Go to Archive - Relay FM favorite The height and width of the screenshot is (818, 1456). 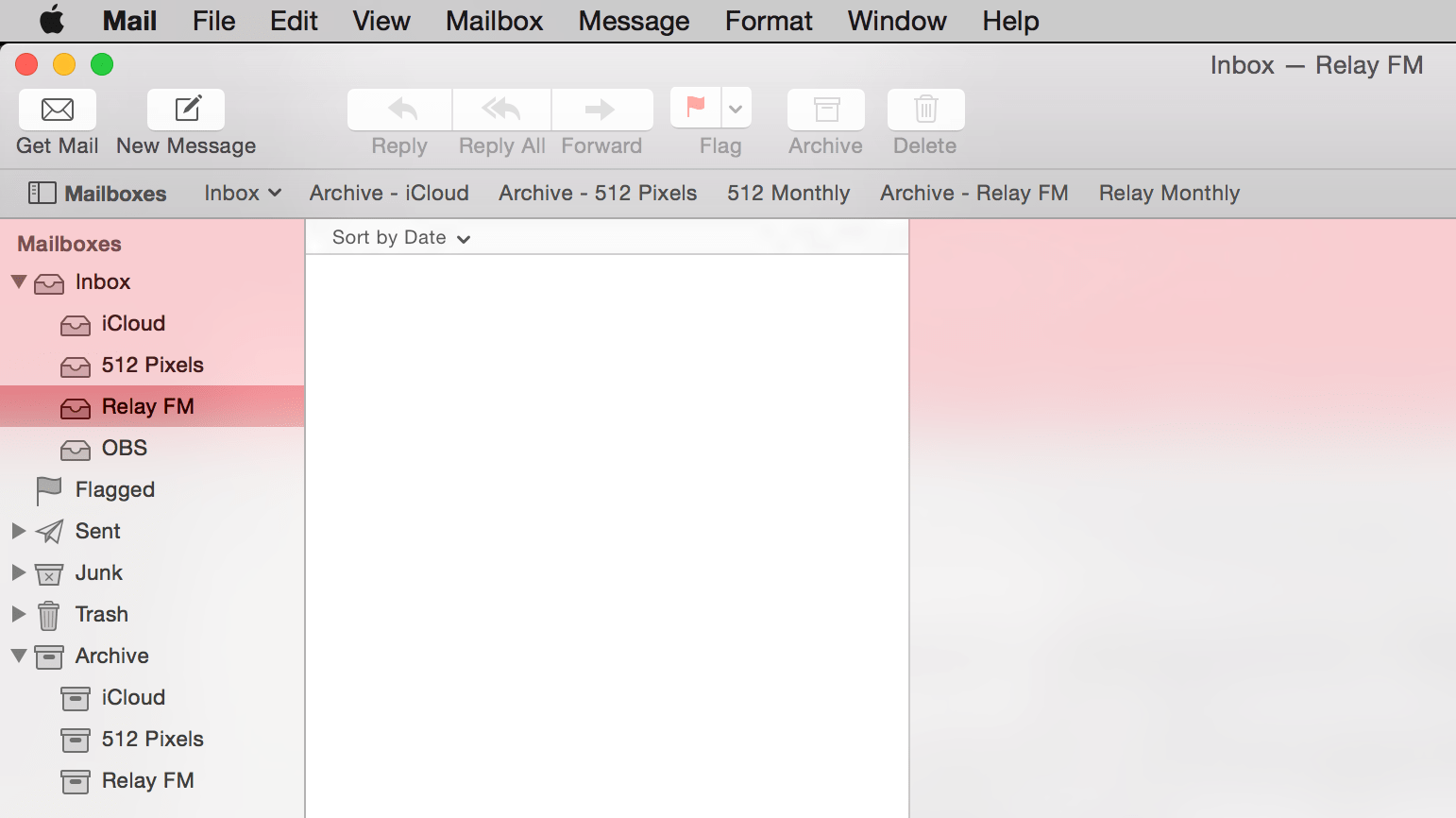tap(974, 194)
